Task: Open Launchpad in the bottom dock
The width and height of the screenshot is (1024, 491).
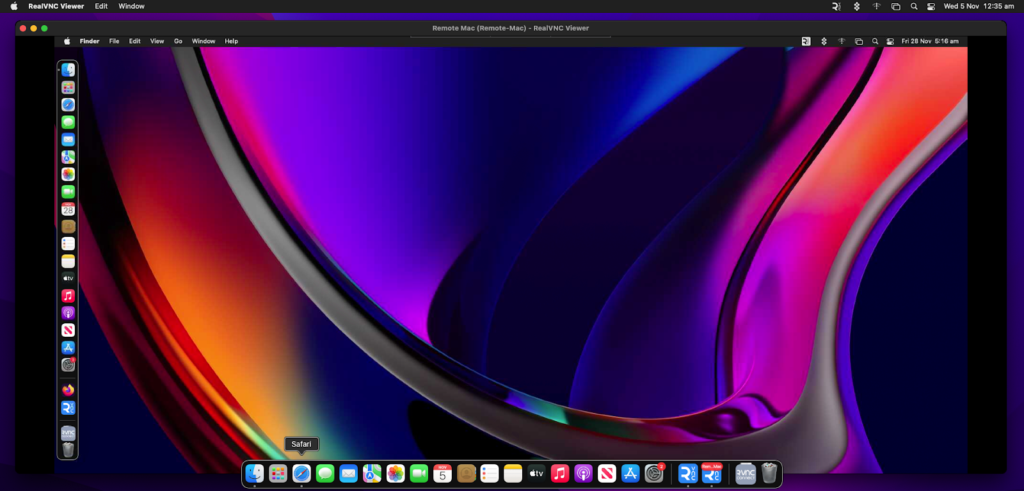Action: tap(278, 473)
